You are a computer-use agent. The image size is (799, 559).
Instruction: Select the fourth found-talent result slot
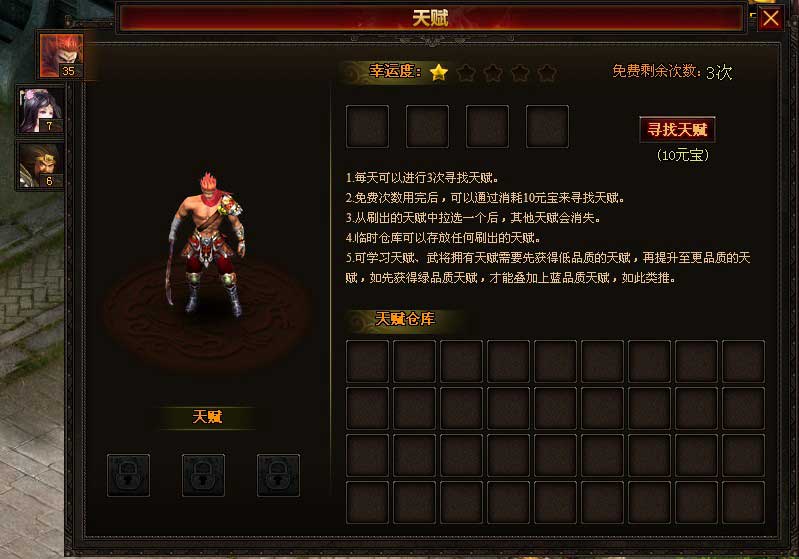coord(547,126)
